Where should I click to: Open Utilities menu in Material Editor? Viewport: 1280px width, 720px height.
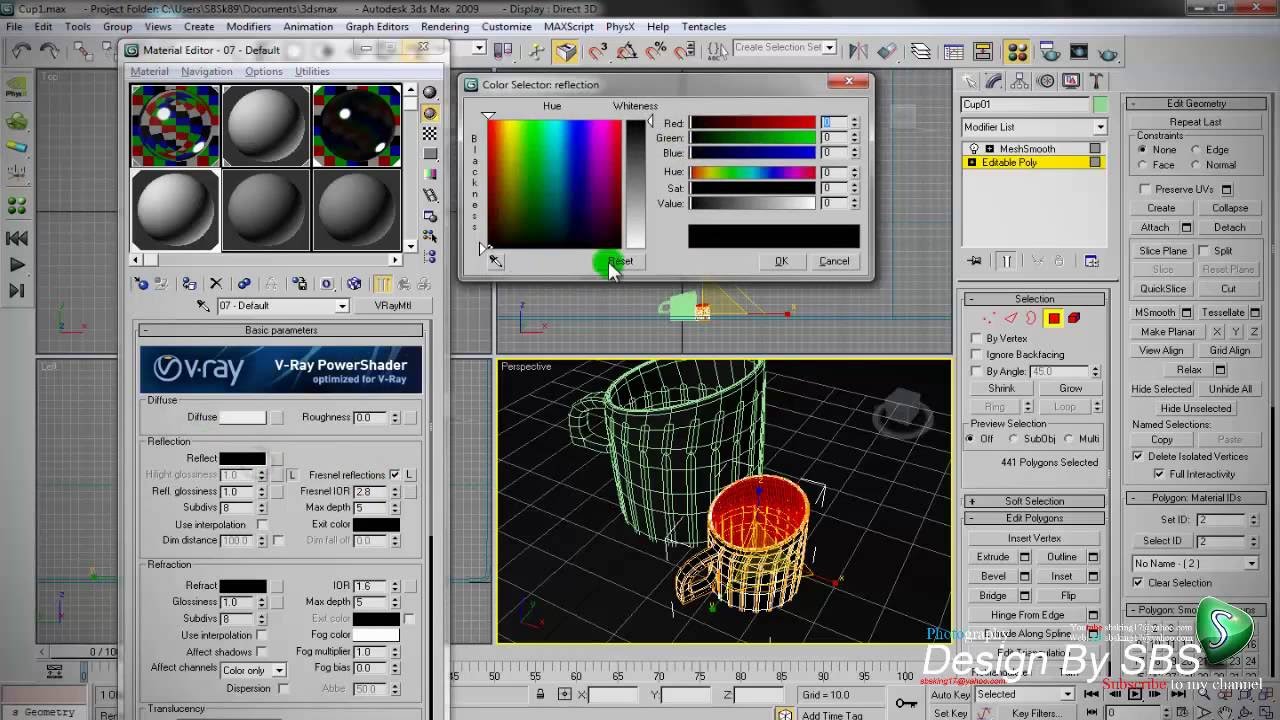[312, 71]
